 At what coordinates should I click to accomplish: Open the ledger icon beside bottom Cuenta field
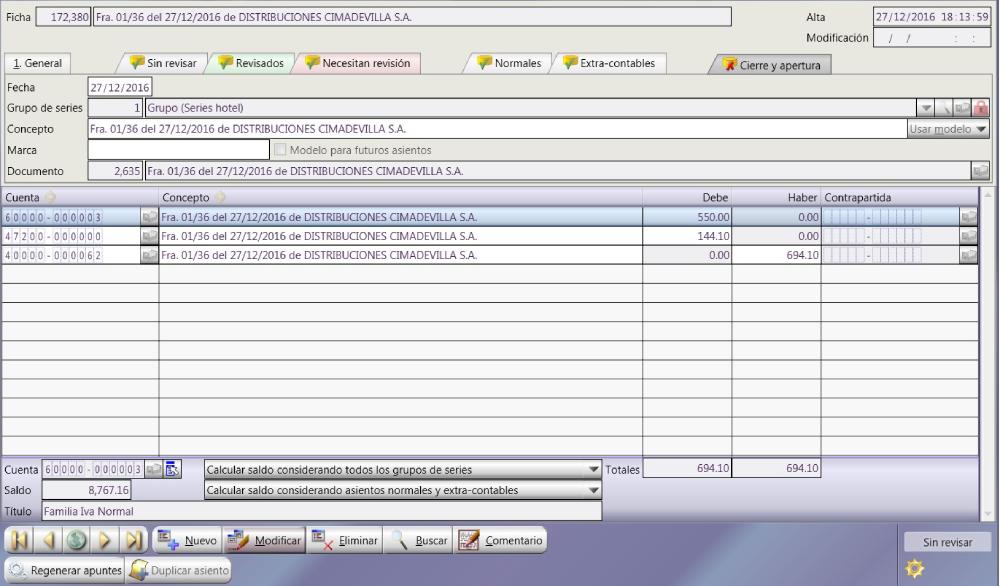(172, 469)
